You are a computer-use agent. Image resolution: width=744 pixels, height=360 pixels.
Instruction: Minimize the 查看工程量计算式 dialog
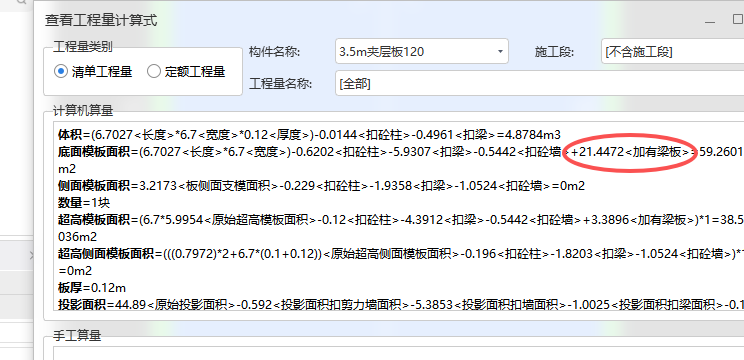(710, 21)
